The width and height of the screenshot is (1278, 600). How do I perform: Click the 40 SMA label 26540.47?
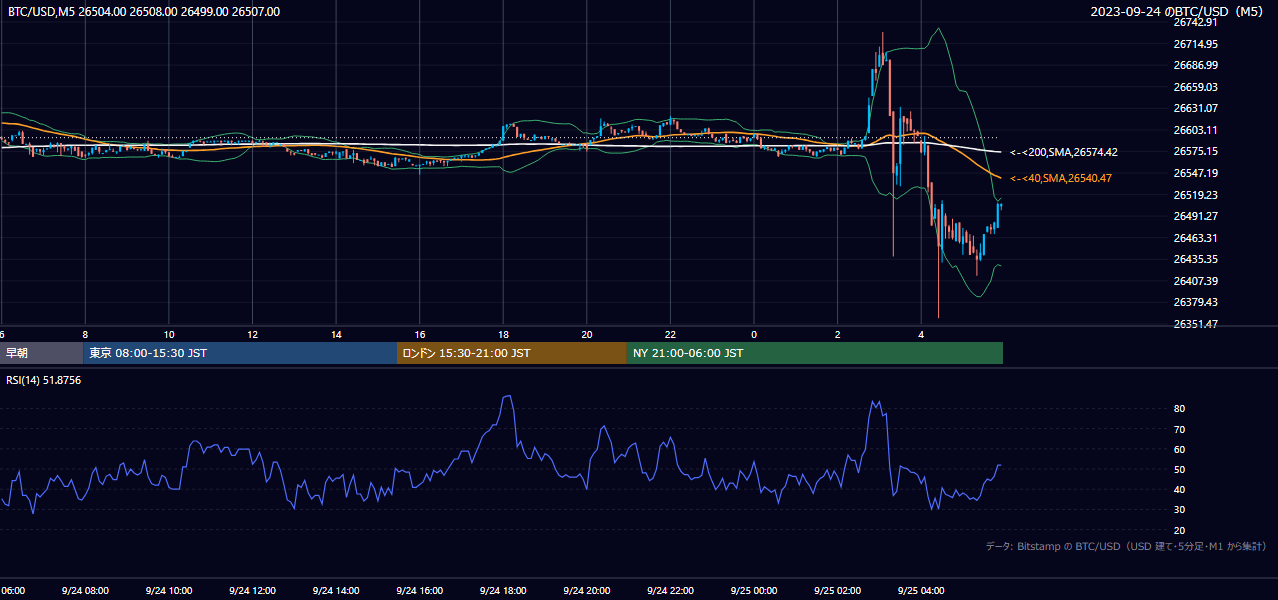click(x=1061, y=178)
